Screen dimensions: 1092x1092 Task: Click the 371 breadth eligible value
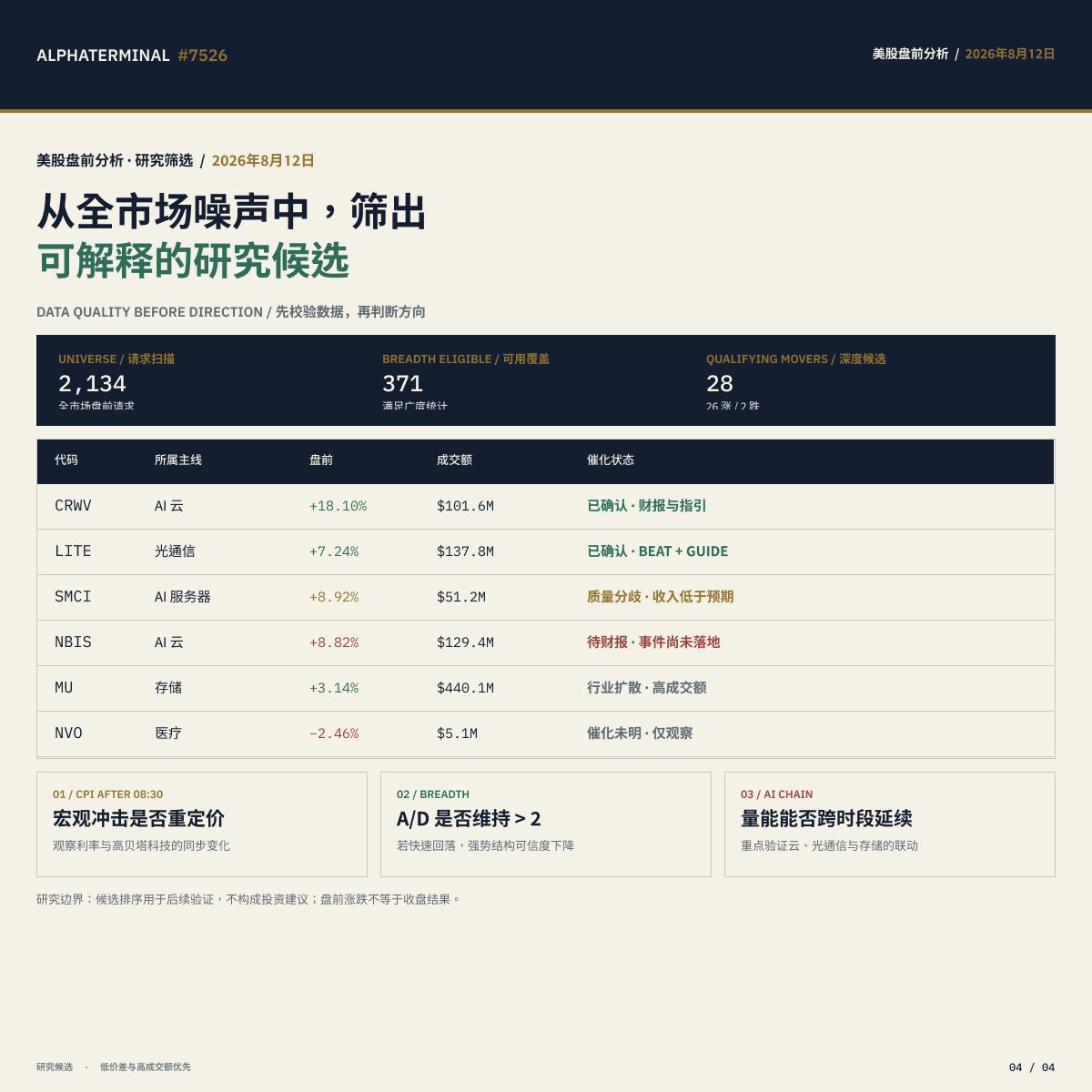pyautogui.click(x=402, y=383)
